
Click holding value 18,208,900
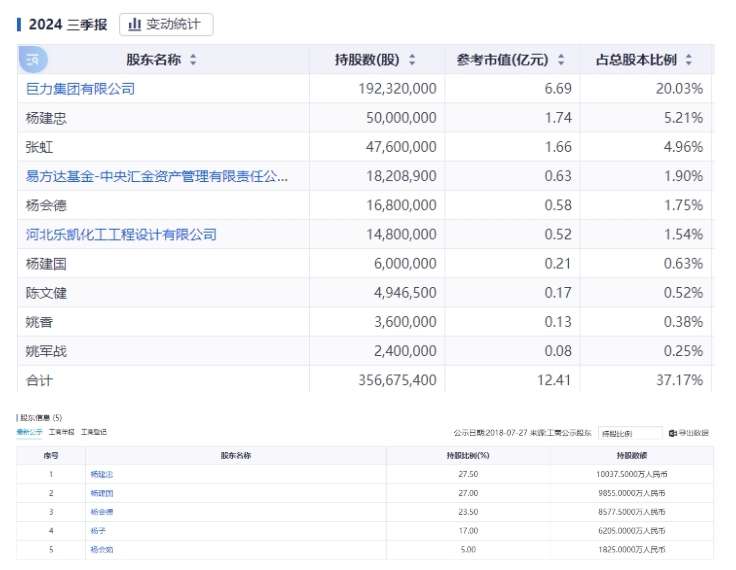coord(401,176)
